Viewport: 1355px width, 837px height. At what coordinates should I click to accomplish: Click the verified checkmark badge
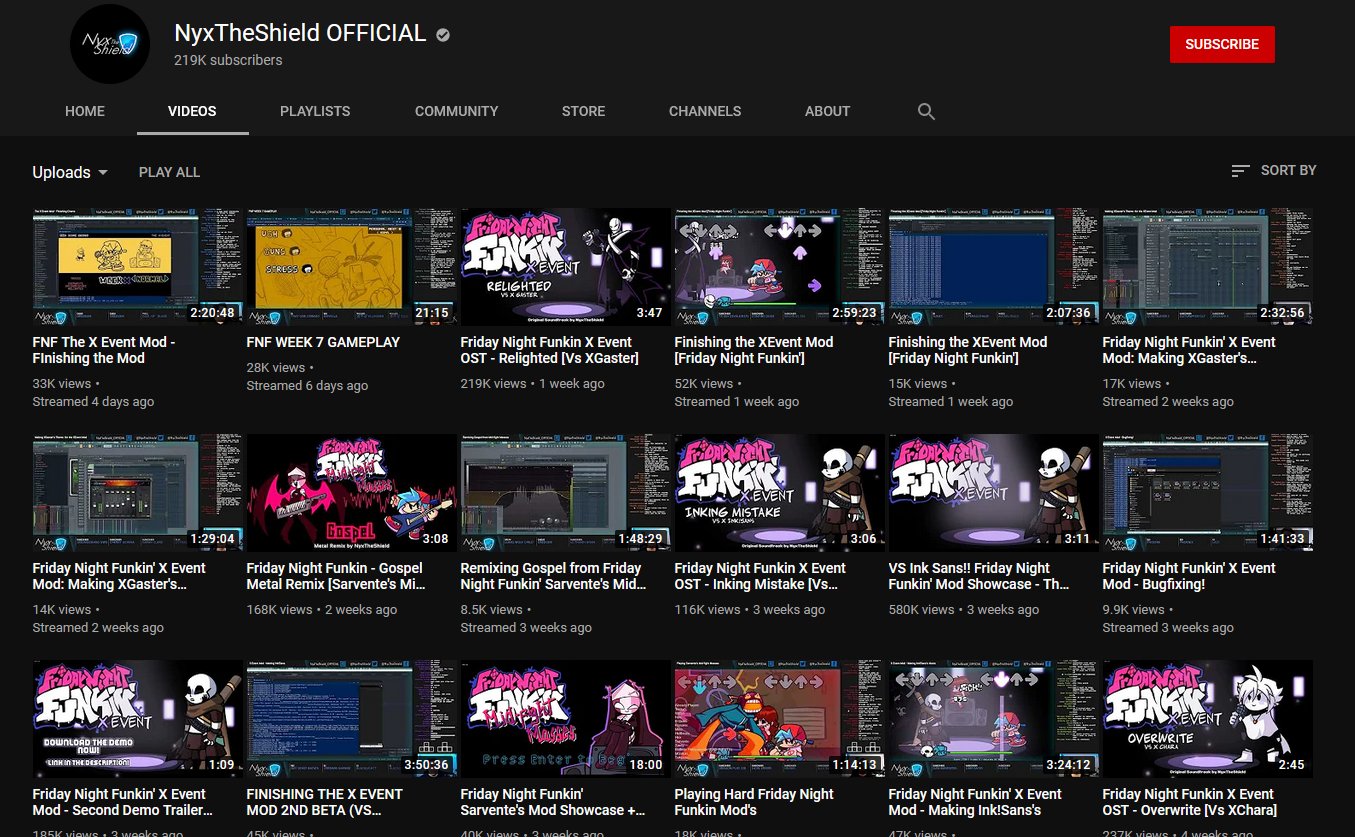442,33
